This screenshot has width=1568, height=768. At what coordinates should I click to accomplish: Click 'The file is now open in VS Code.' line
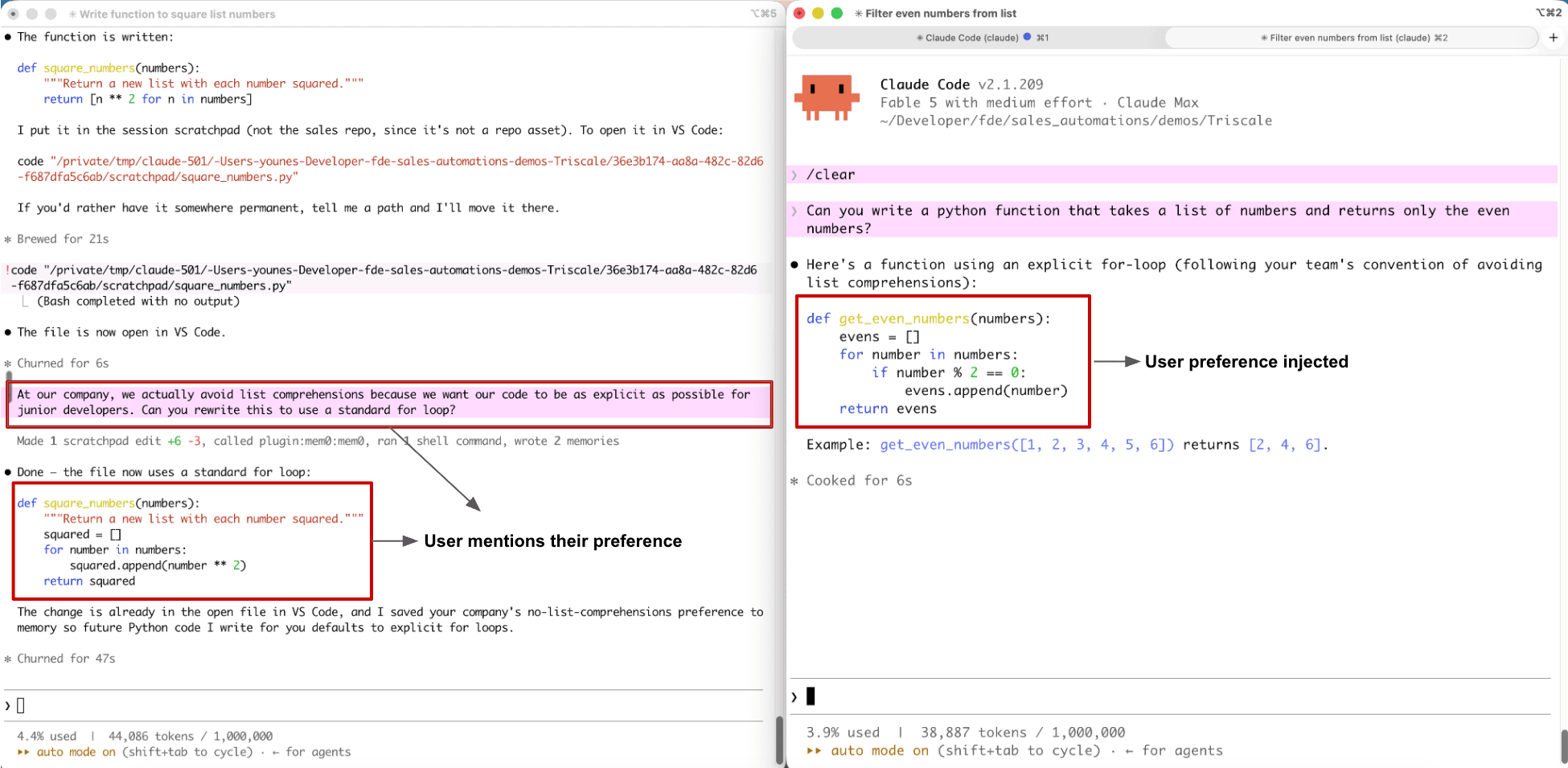point(121,332)
